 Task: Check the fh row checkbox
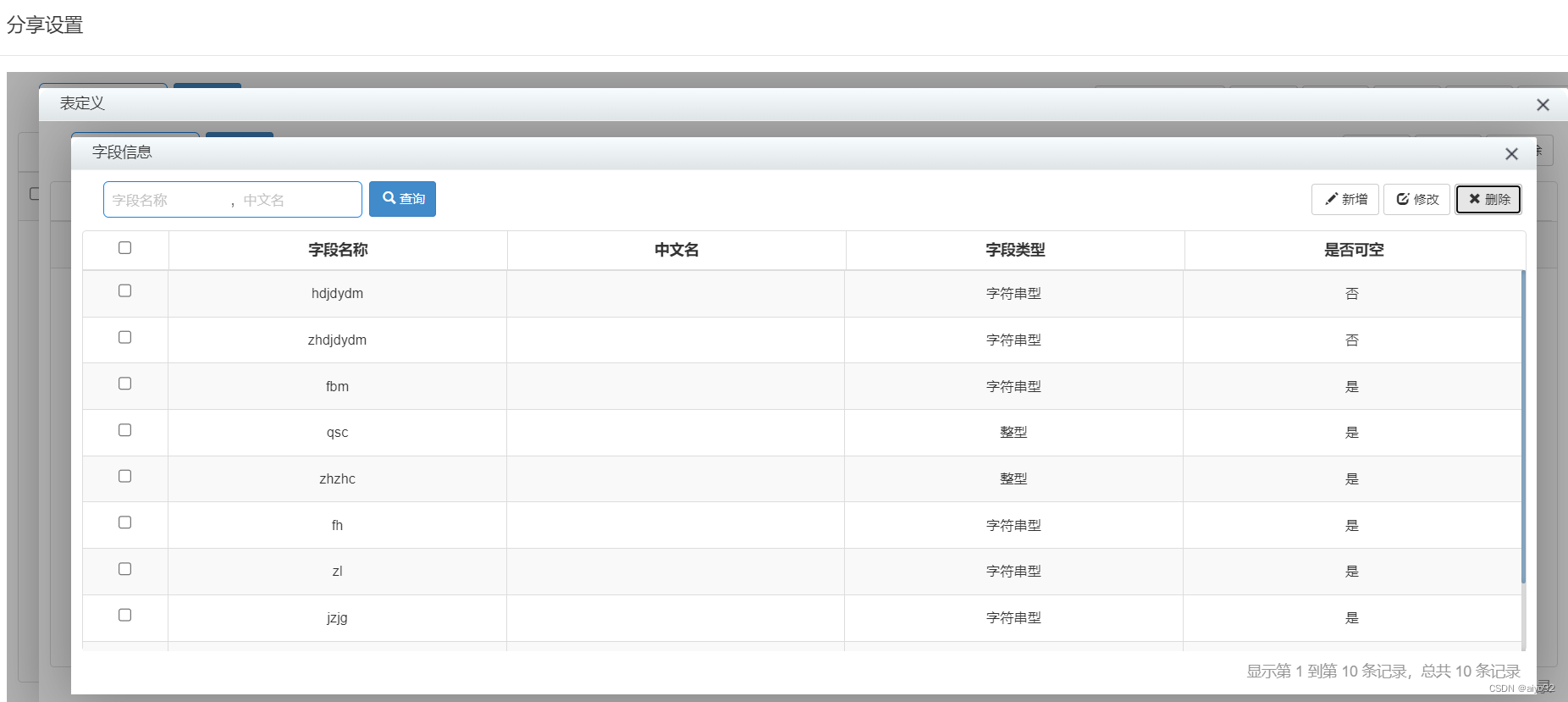[x=124, y=522]
